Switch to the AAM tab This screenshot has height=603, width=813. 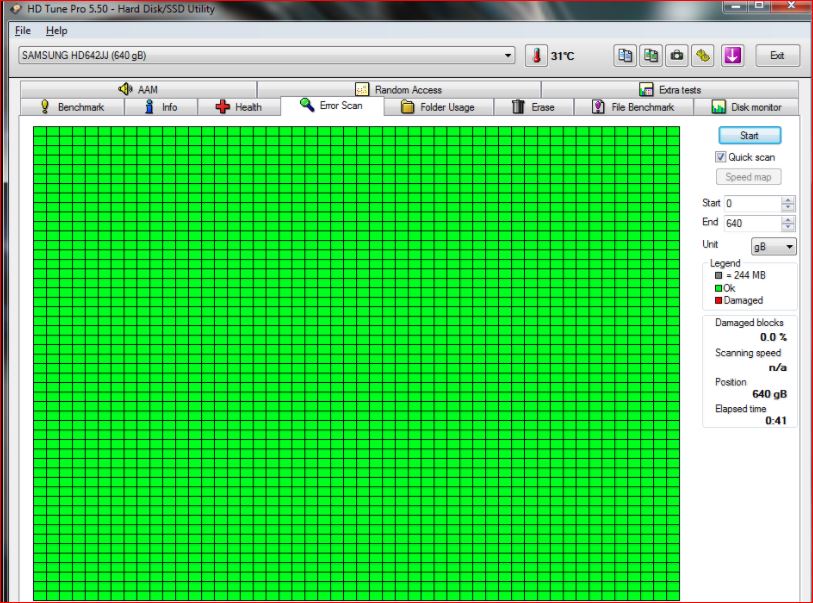tap(138, 89)
